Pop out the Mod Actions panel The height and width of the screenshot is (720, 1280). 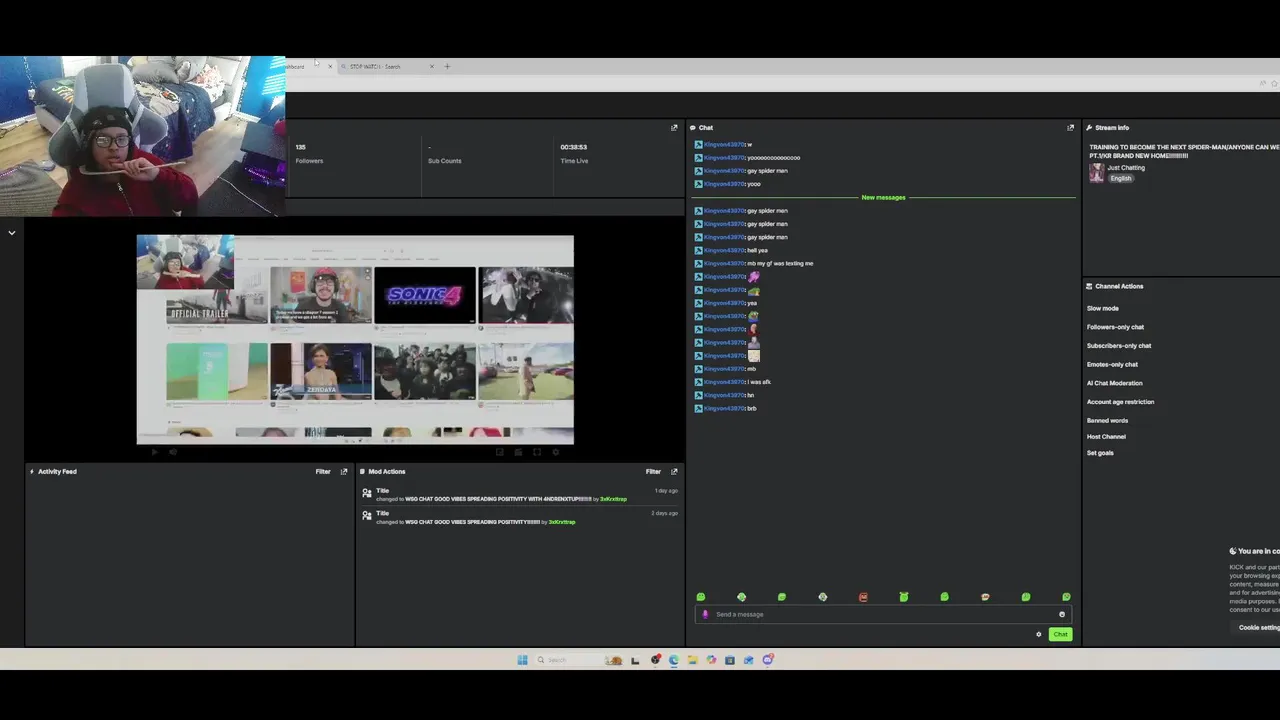tap(674, 472)
